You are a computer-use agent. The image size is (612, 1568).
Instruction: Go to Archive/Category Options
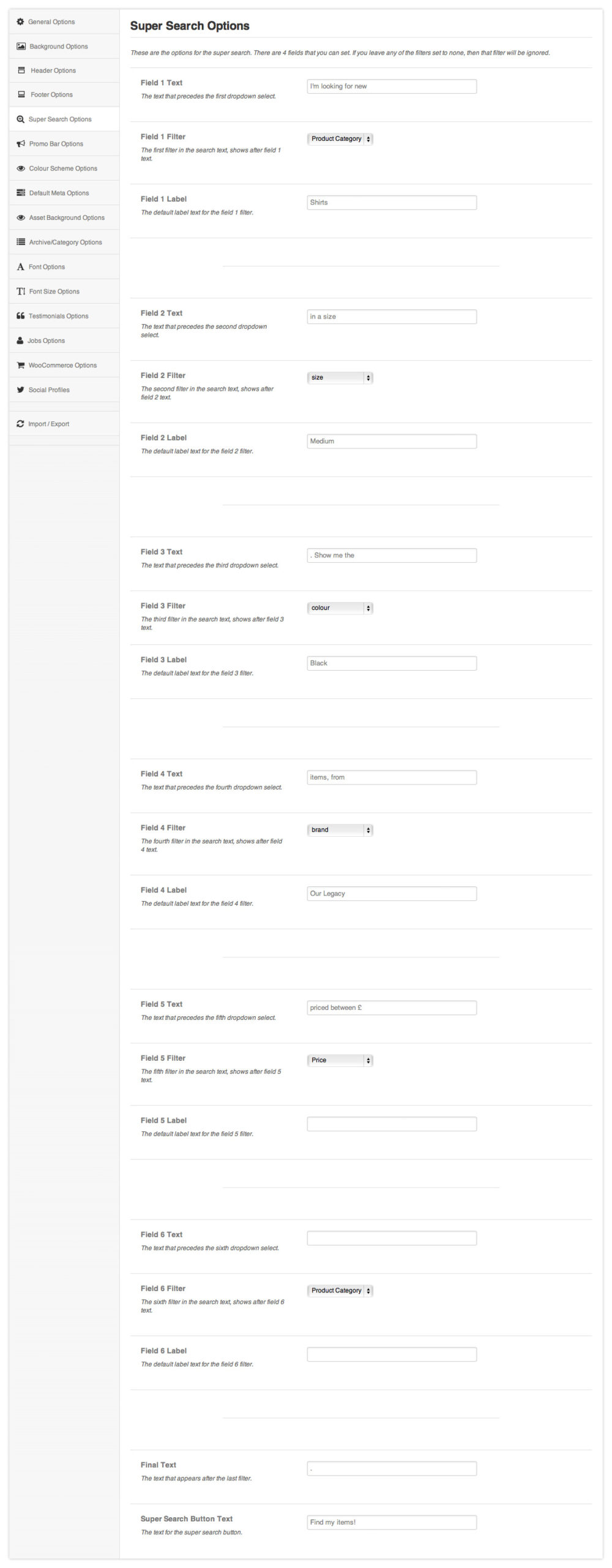click(x=65, y=243)
